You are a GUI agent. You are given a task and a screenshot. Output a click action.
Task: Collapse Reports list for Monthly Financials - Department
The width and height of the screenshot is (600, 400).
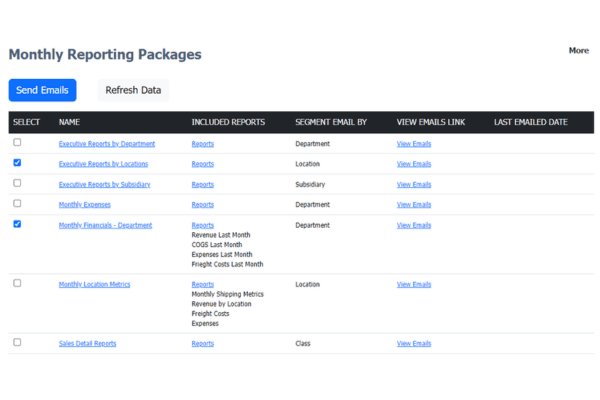(x=202, y=225)
